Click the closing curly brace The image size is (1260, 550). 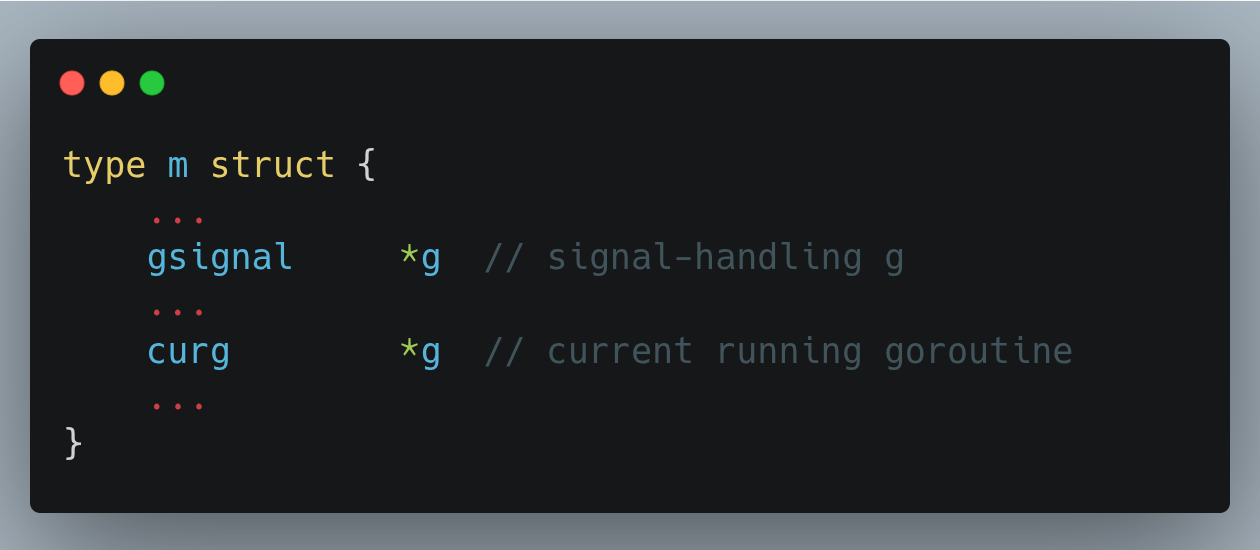(x=73, y=443)
